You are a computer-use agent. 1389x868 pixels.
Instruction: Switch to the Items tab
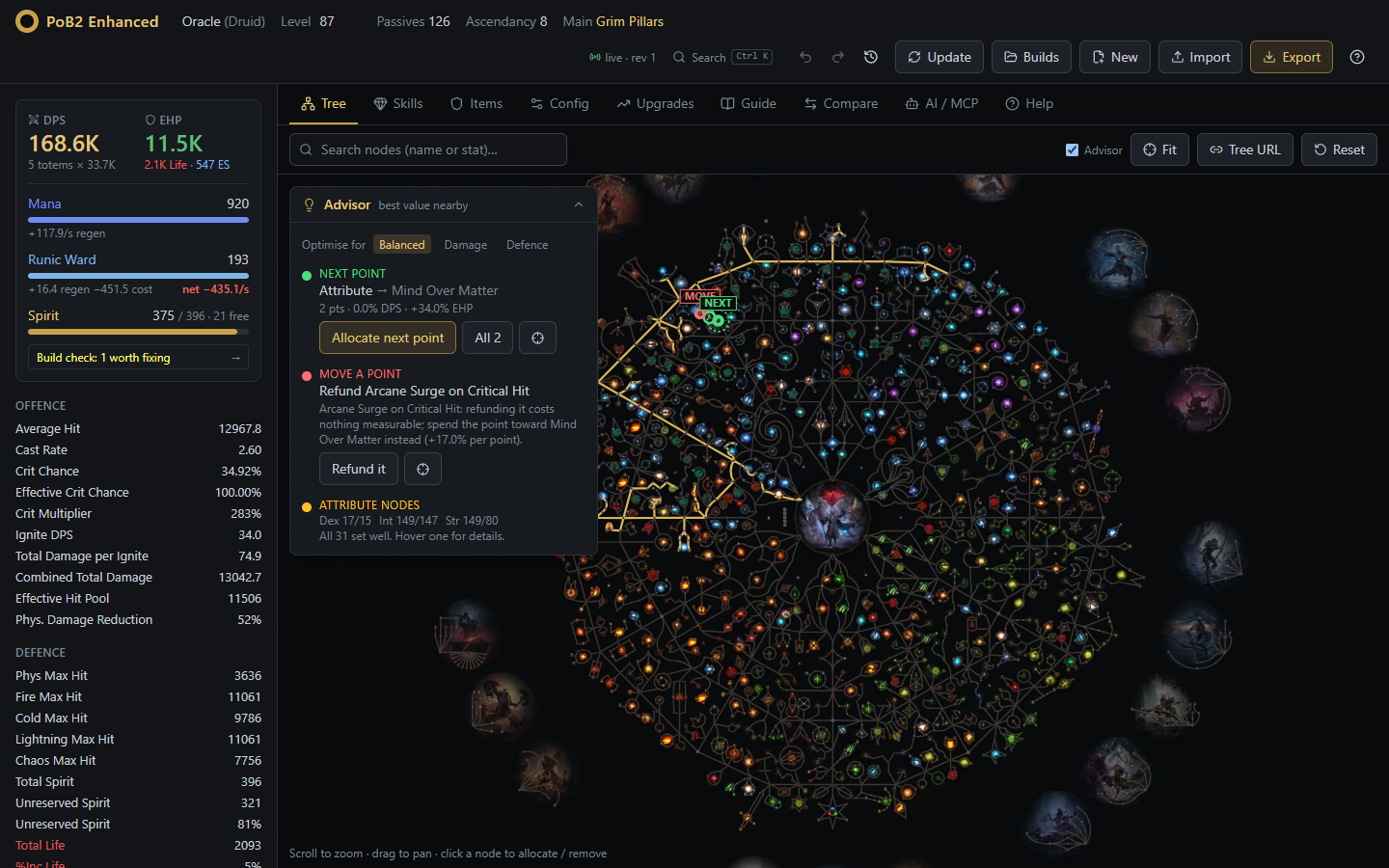click(x=477, y=103)
